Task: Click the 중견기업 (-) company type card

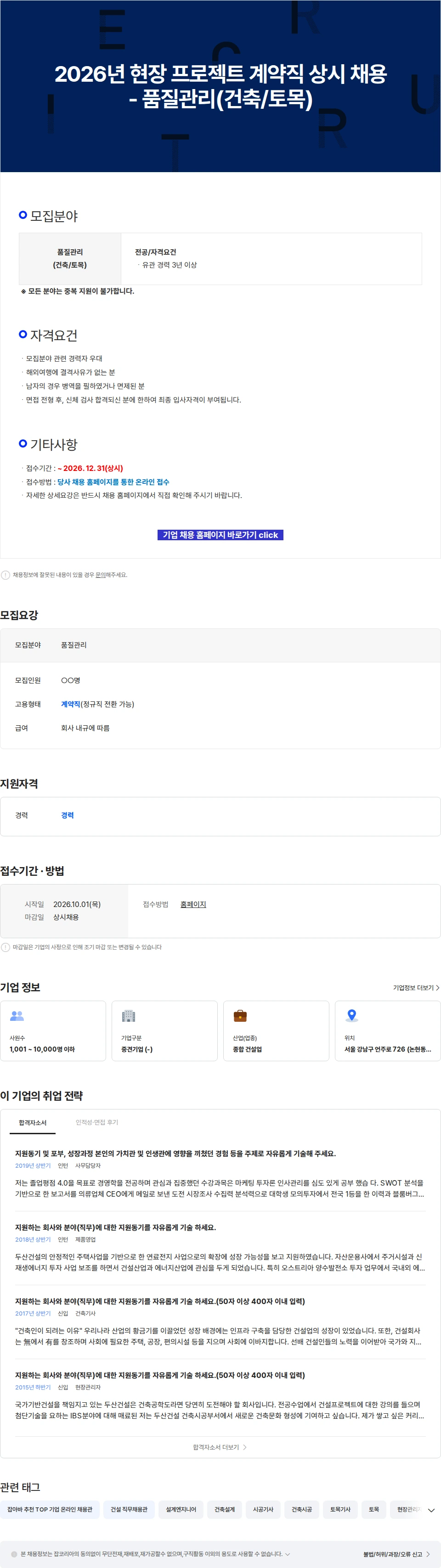Action: 164,1030
